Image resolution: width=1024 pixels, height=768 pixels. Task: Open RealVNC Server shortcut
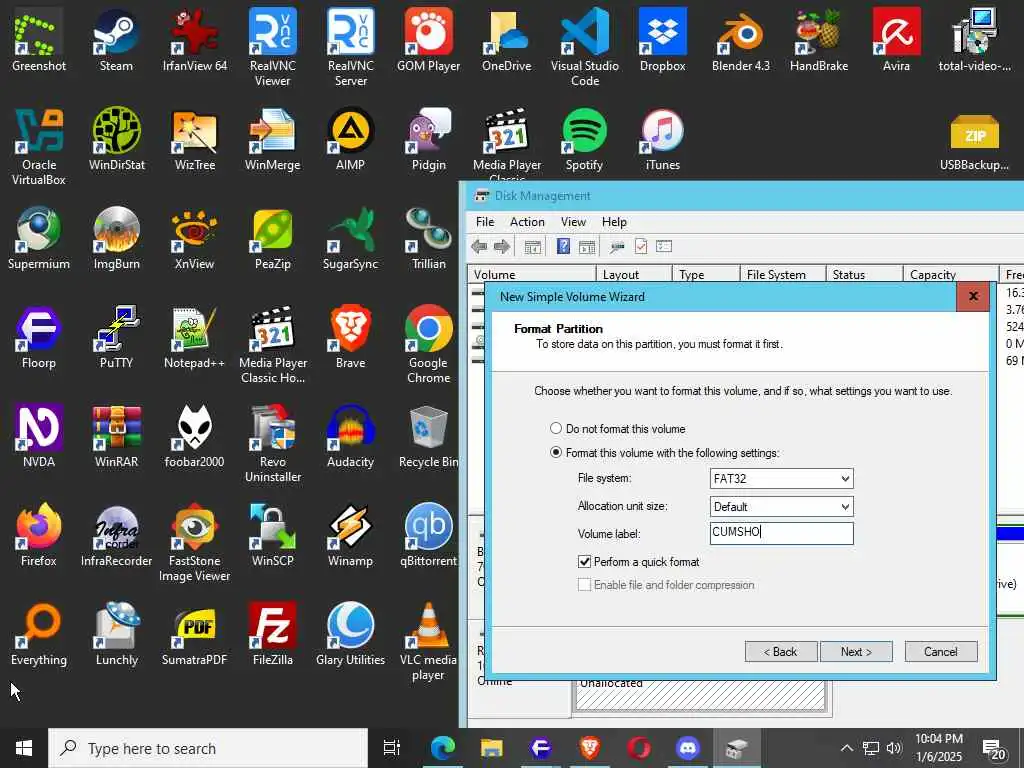pos(351,48)
